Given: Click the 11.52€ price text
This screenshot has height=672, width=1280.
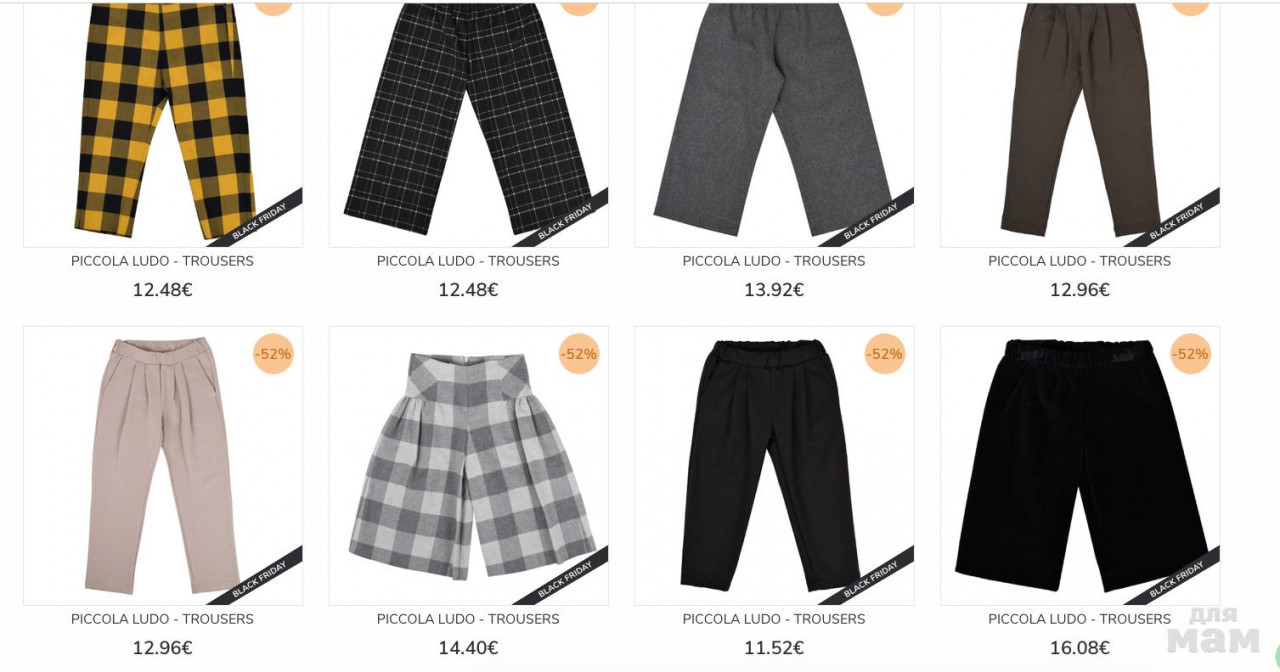Looking at the screenshot, I should coord(774,648).
